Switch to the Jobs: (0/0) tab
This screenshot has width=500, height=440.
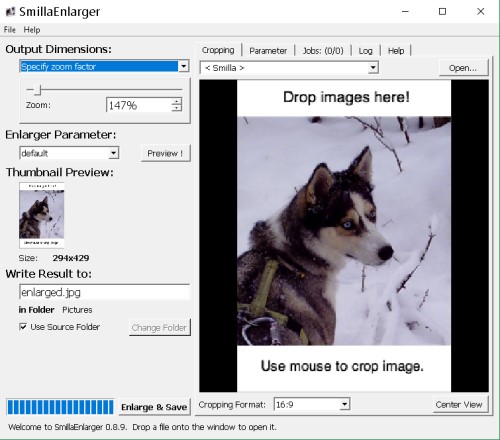(x=323, y=51)
